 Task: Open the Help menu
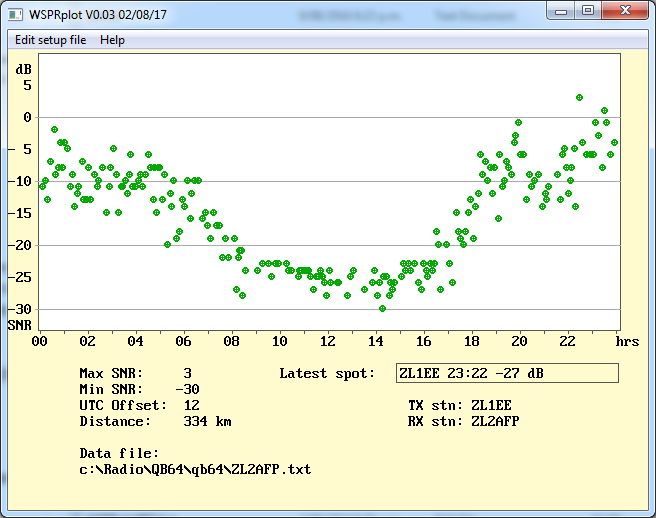coord(112,40)
